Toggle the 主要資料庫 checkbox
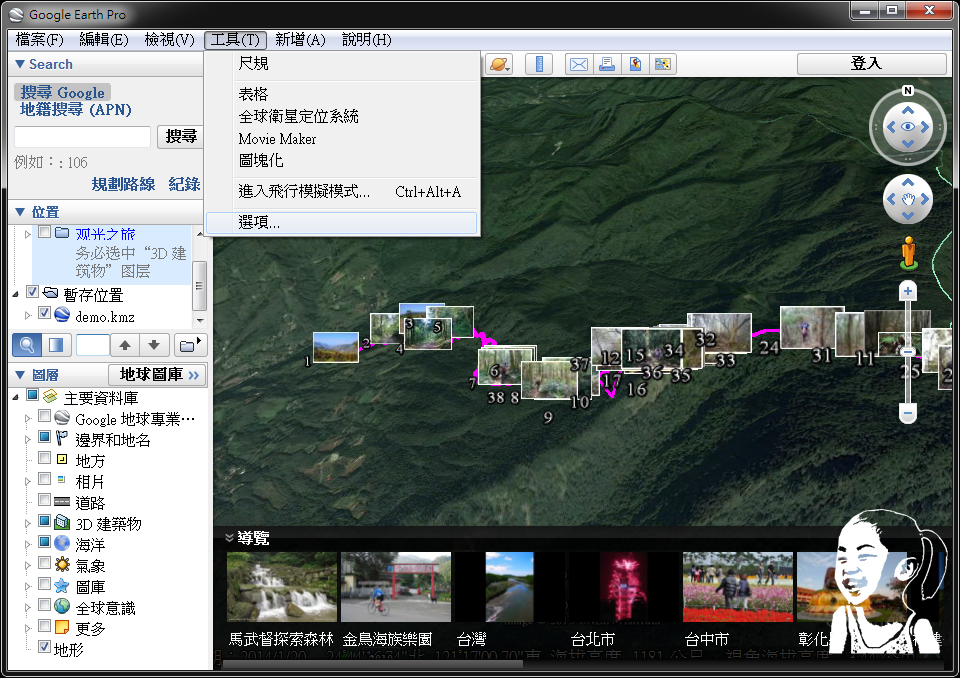Image resolution: width=960 pixels, height=678 pixels. coord(32,395)
